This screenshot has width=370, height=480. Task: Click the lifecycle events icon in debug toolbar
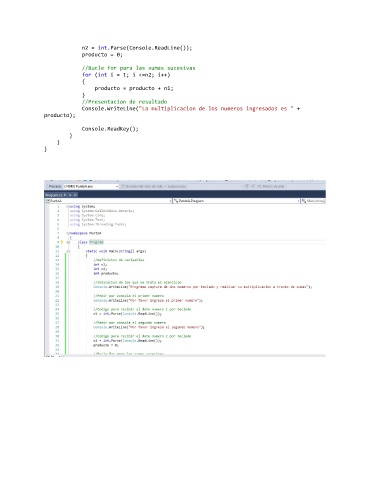click(x=123, y=186)
